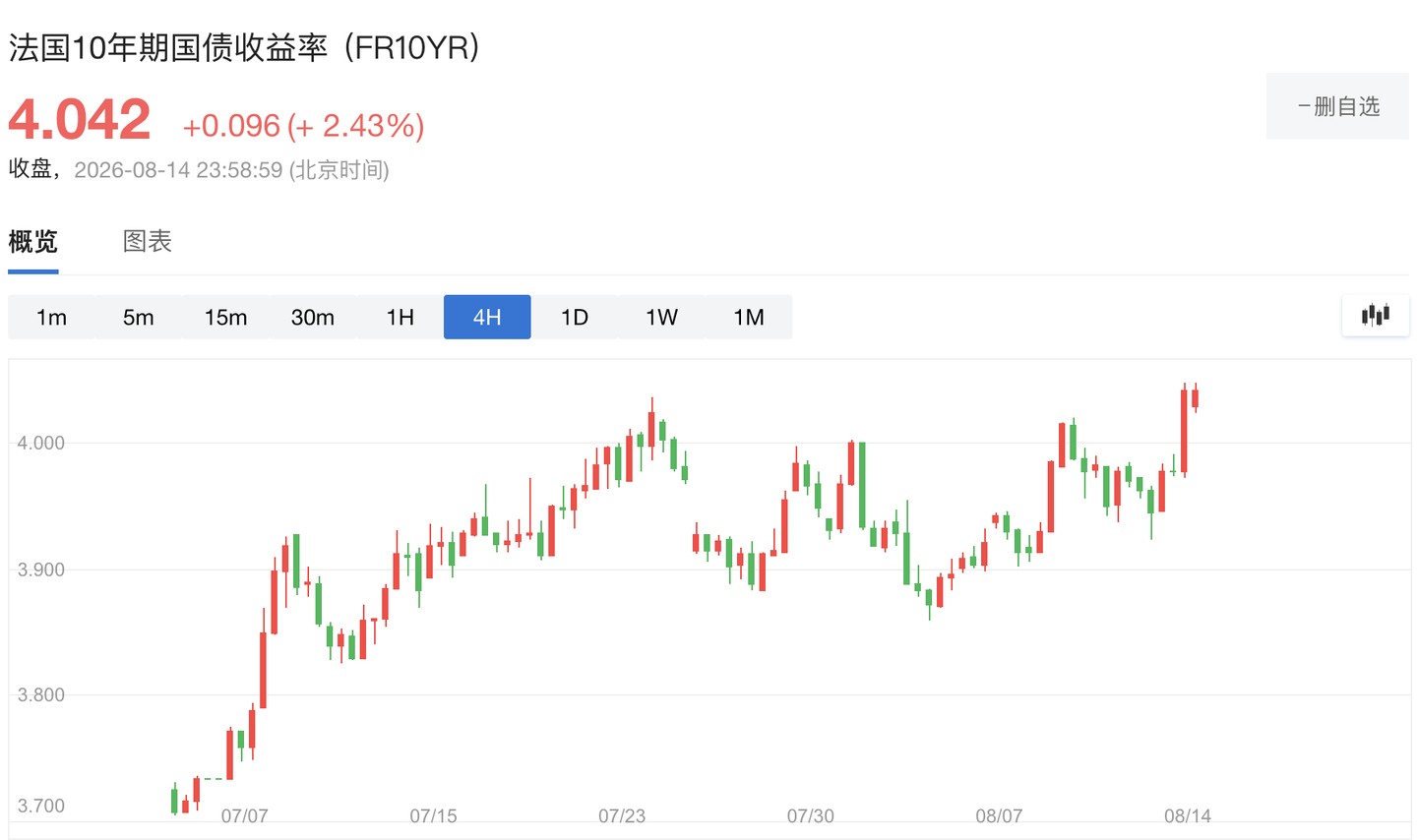Select the 5m timeframe
This screenshot has width=1417, height=840.
coord(139,317)
